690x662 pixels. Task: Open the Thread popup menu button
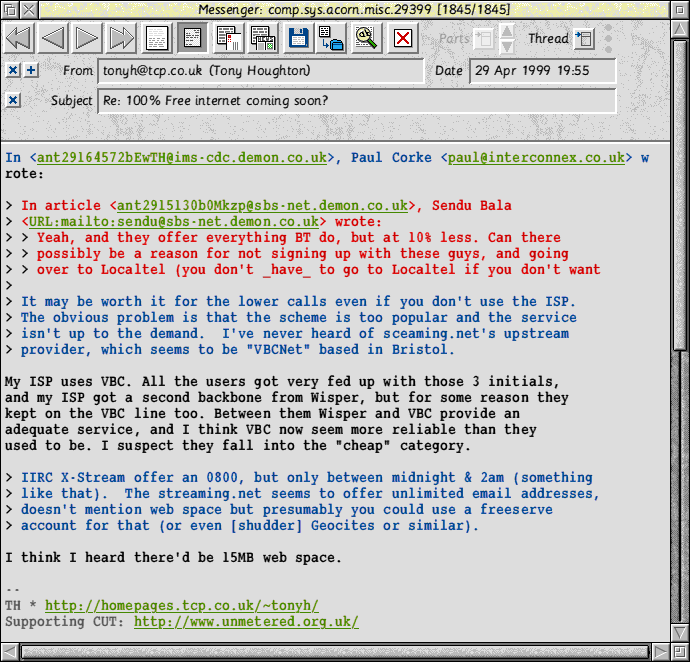(x=585, y=39)
